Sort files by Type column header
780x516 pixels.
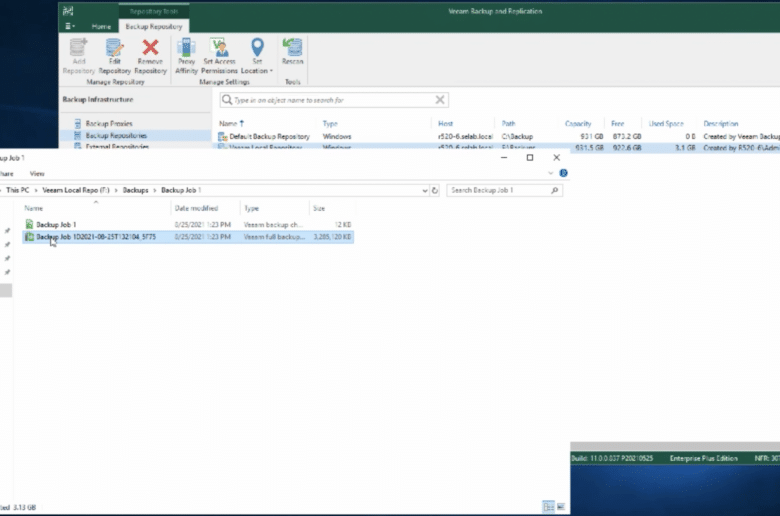[251, 208]
